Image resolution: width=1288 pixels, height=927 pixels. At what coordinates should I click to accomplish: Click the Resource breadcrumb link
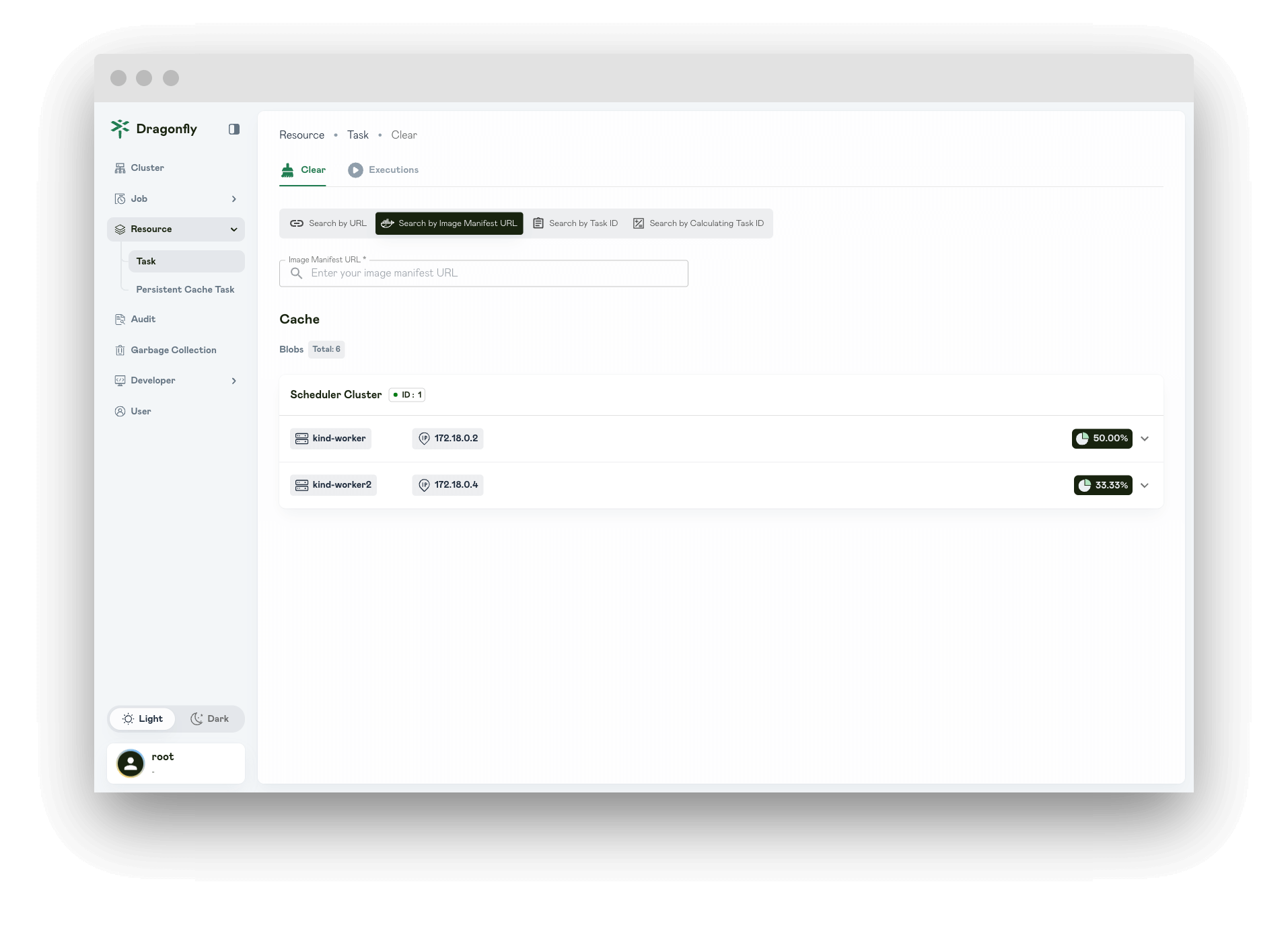tap(301, 135)
